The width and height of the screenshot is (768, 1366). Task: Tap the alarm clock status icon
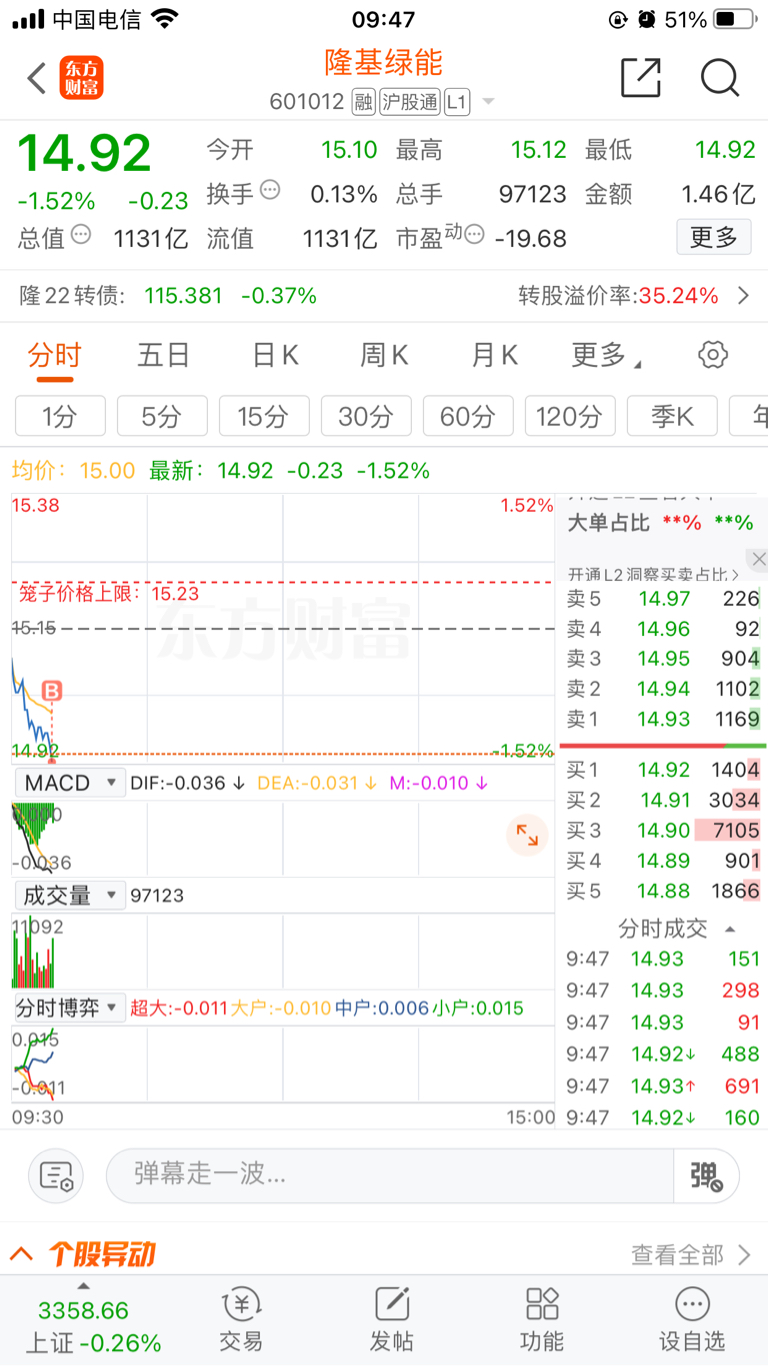[x=647, y=19]
